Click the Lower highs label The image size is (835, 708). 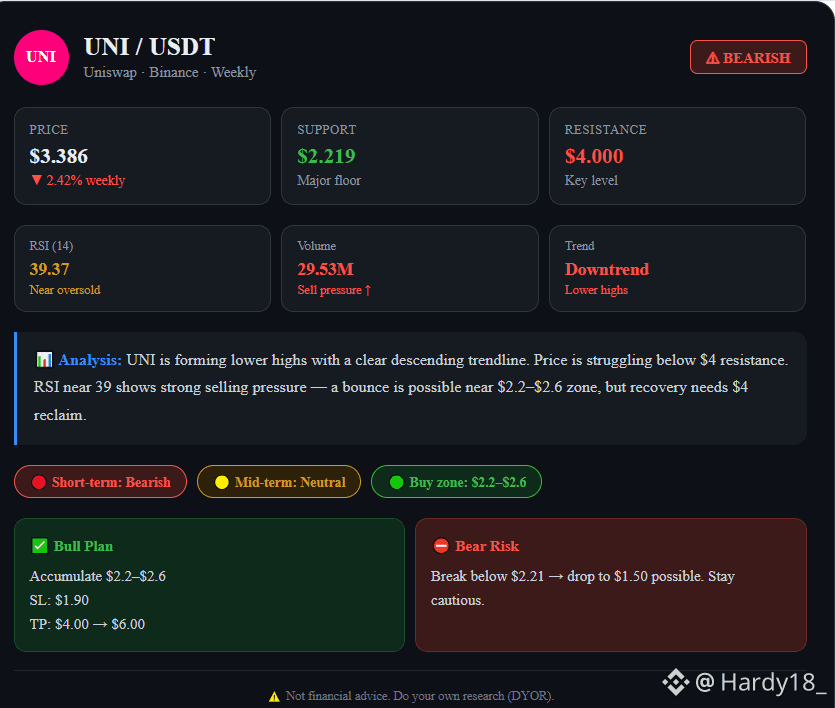pos(596,290)
